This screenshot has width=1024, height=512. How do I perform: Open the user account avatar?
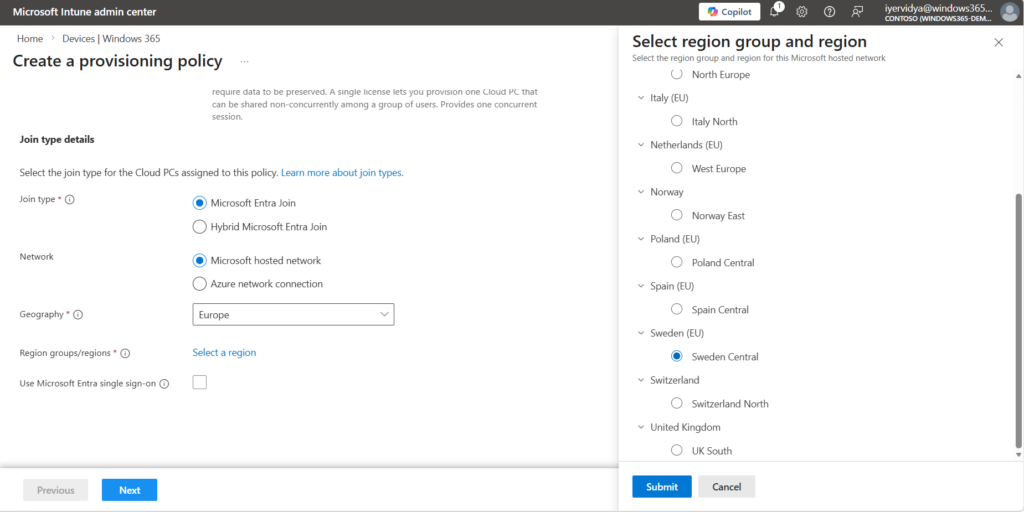(x=1009, y=12)
